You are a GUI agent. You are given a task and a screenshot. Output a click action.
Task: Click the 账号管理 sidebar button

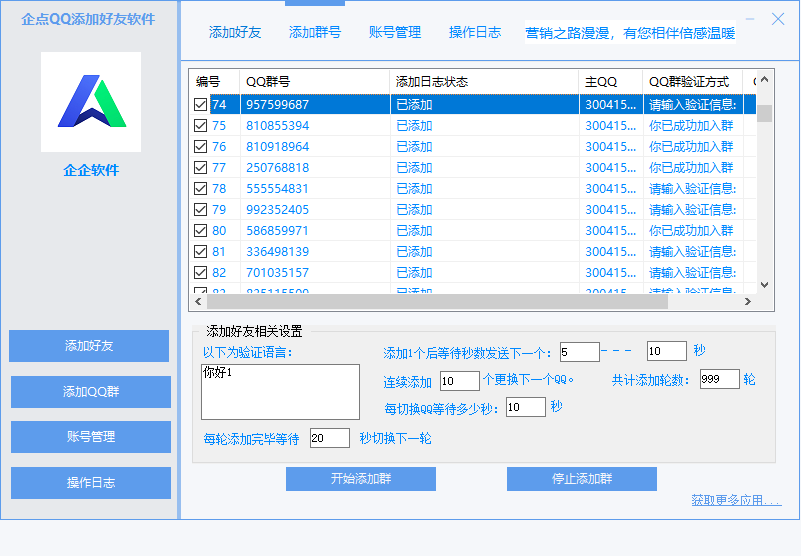click(91, 437)
